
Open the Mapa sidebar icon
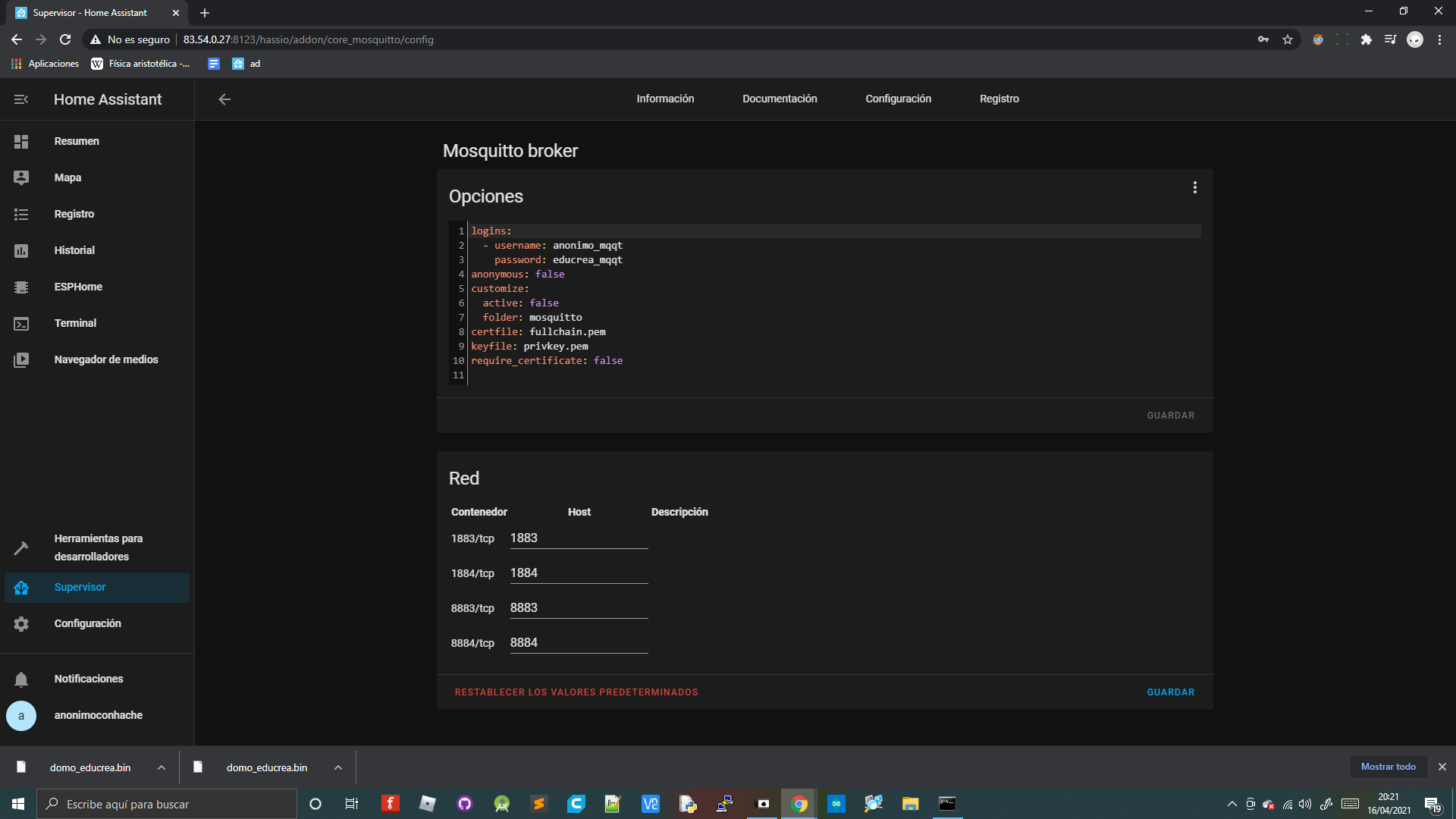click(x=21, y=177)
